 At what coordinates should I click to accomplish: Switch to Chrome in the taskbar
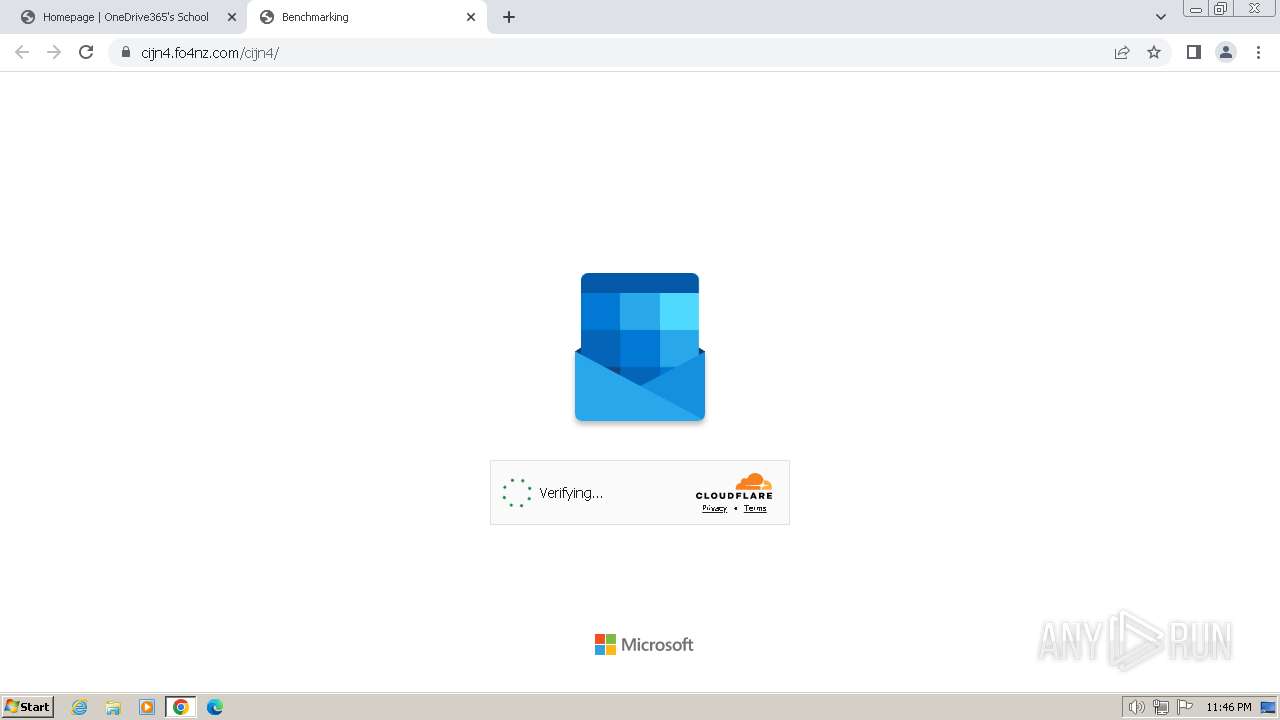(x=181, y=707)
